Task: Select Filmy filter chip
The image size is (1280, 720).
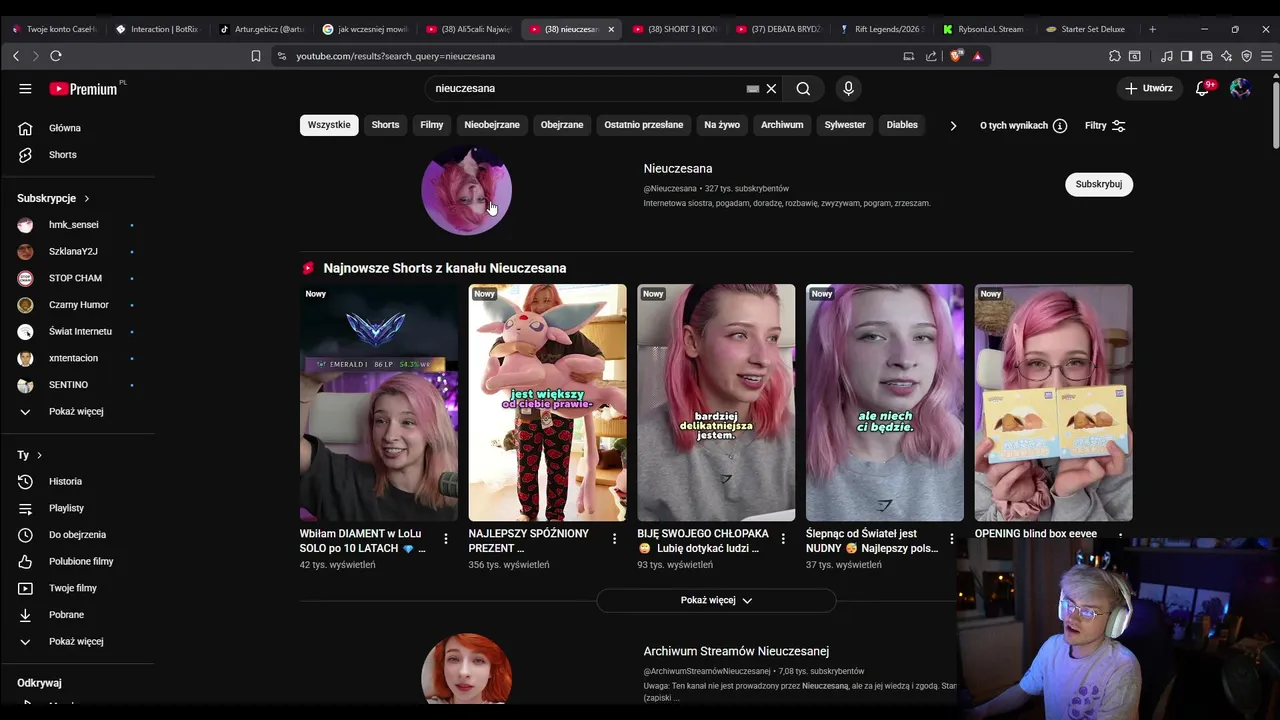Action: pyautogui.click(x=432, y=125)
